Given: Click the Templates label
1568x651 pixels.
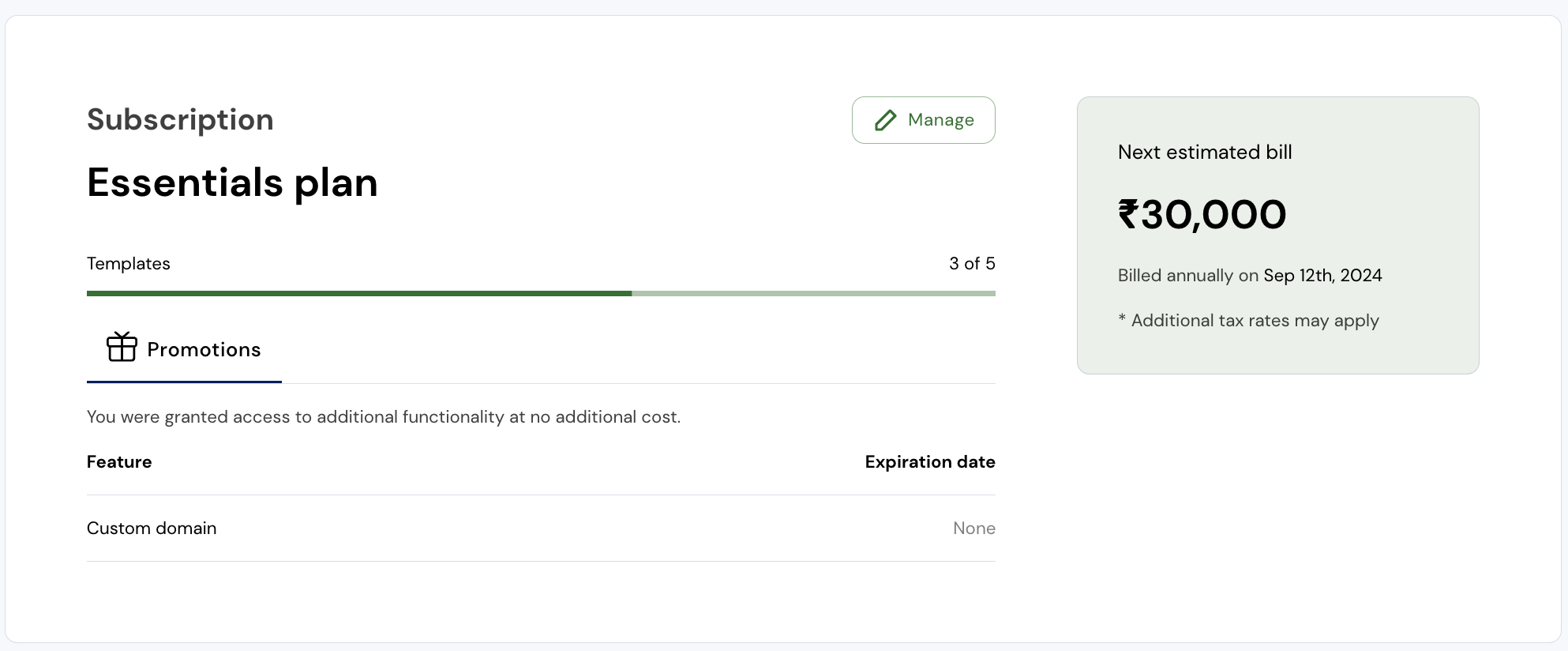Looking at the screenshot, I should point(129,264).
